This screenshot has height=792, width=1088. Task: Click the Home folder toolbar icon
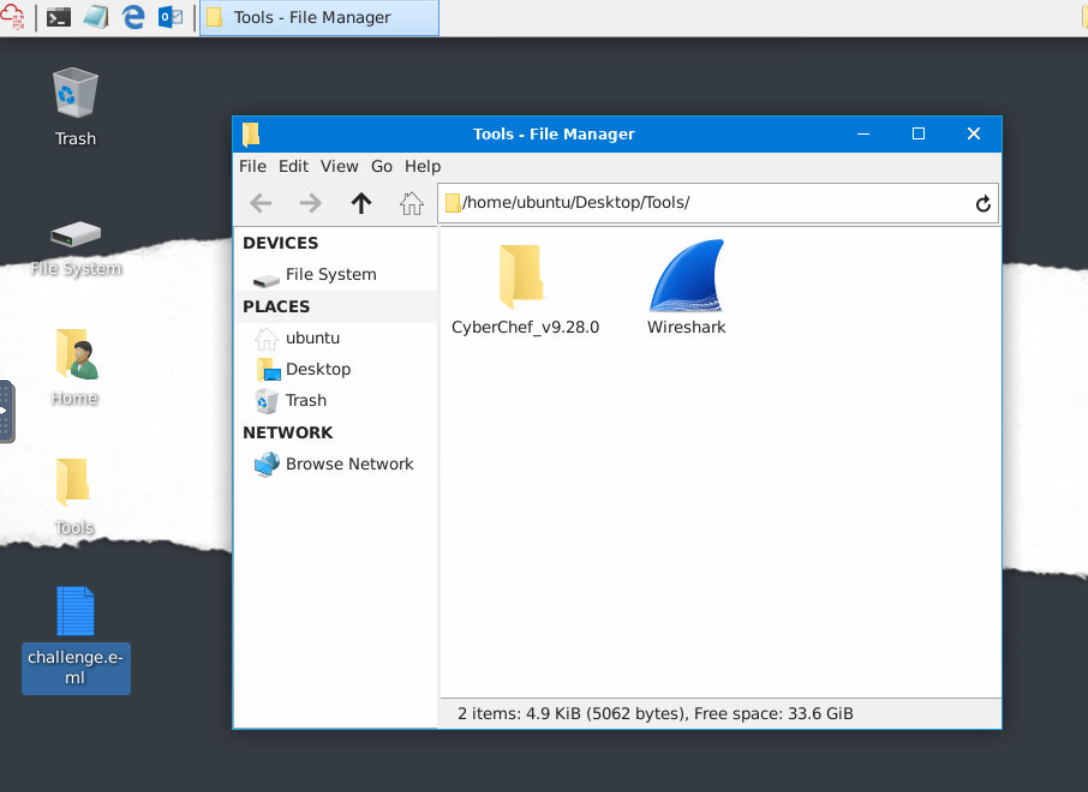411,203
